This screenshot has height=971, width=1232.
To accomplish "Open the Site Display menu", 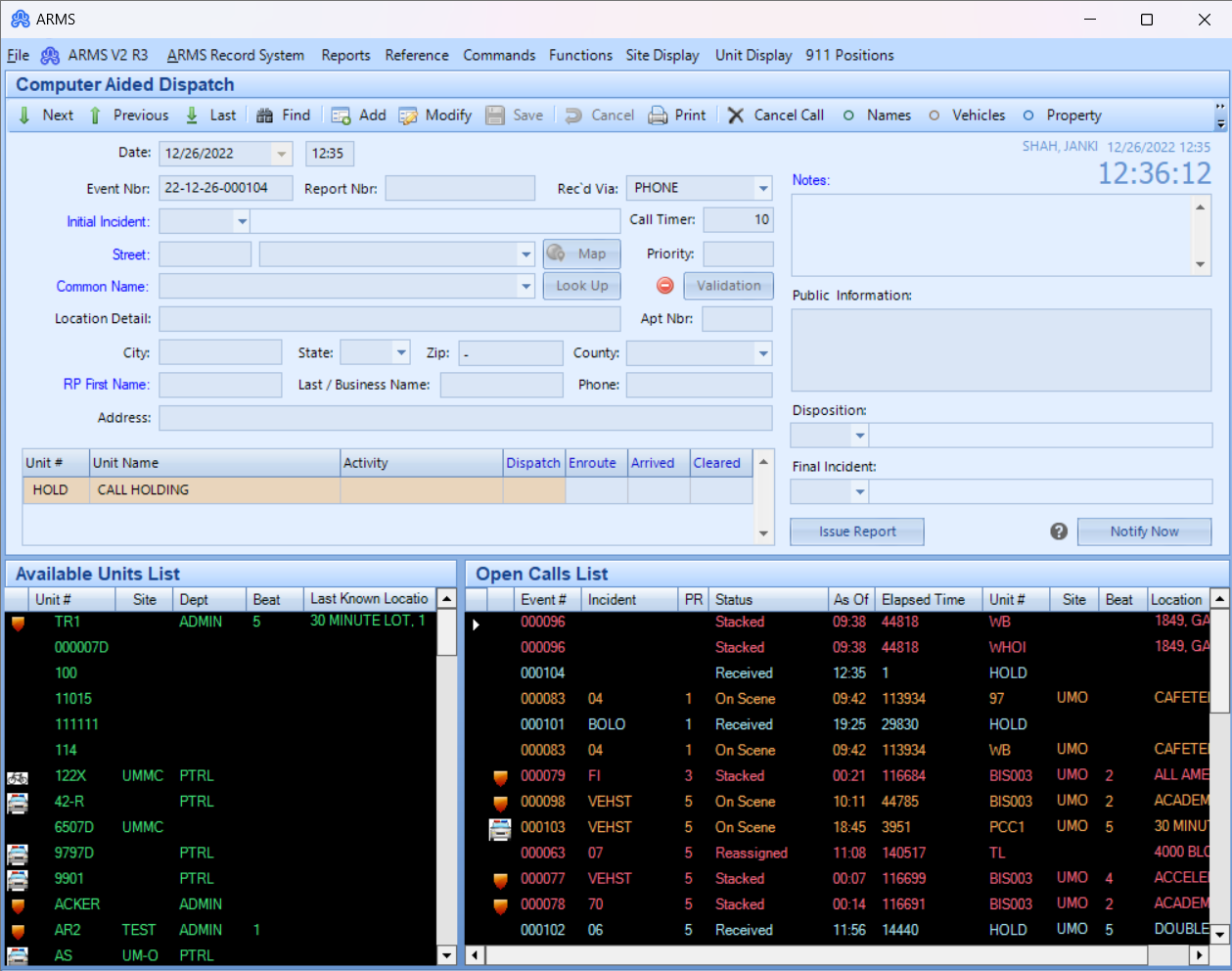I will click(662, 56).
